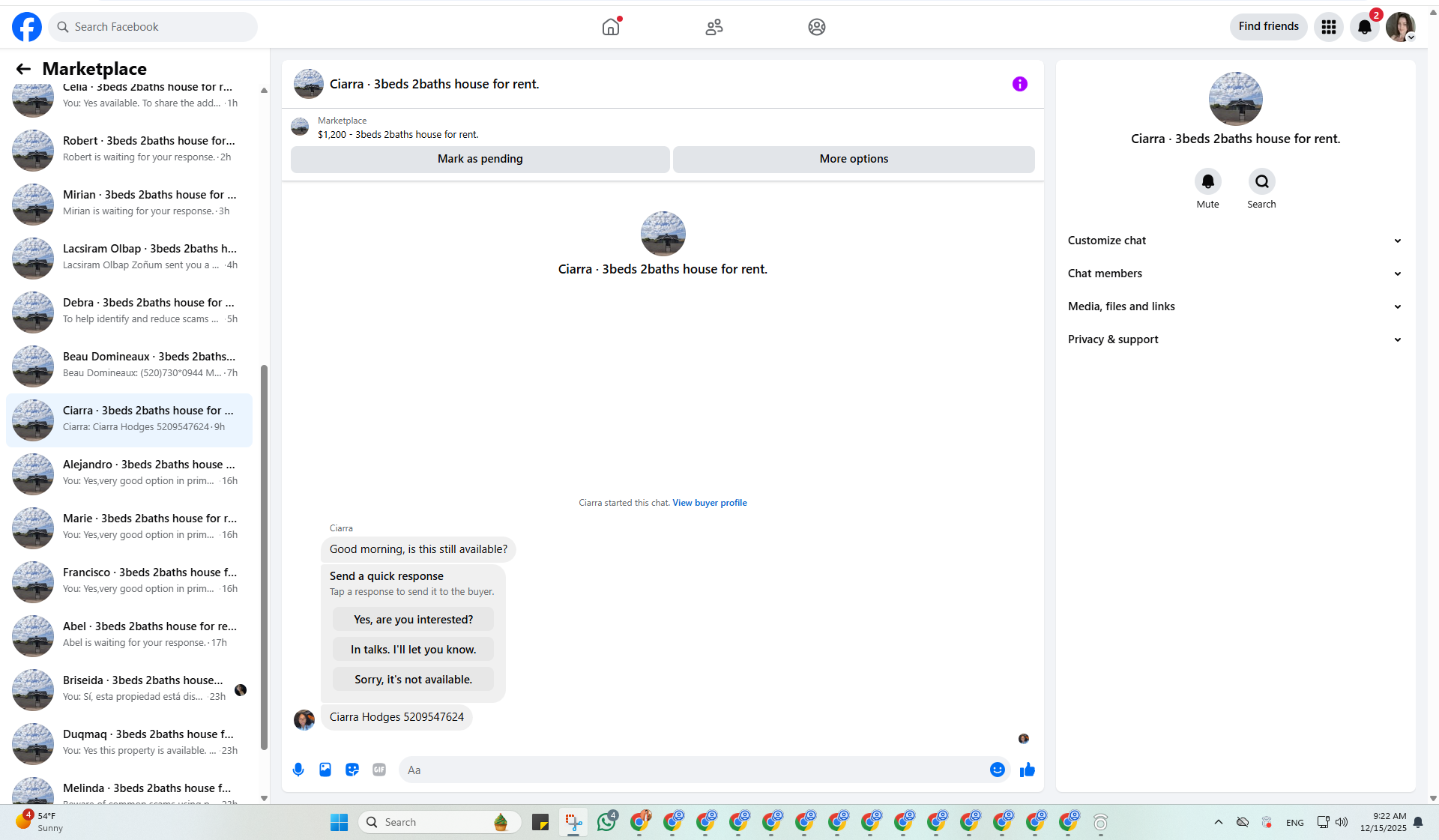This screenshot has width=1439, height=840.
Task: Record a voice clip with microphone icon
Action: [298, 770]
